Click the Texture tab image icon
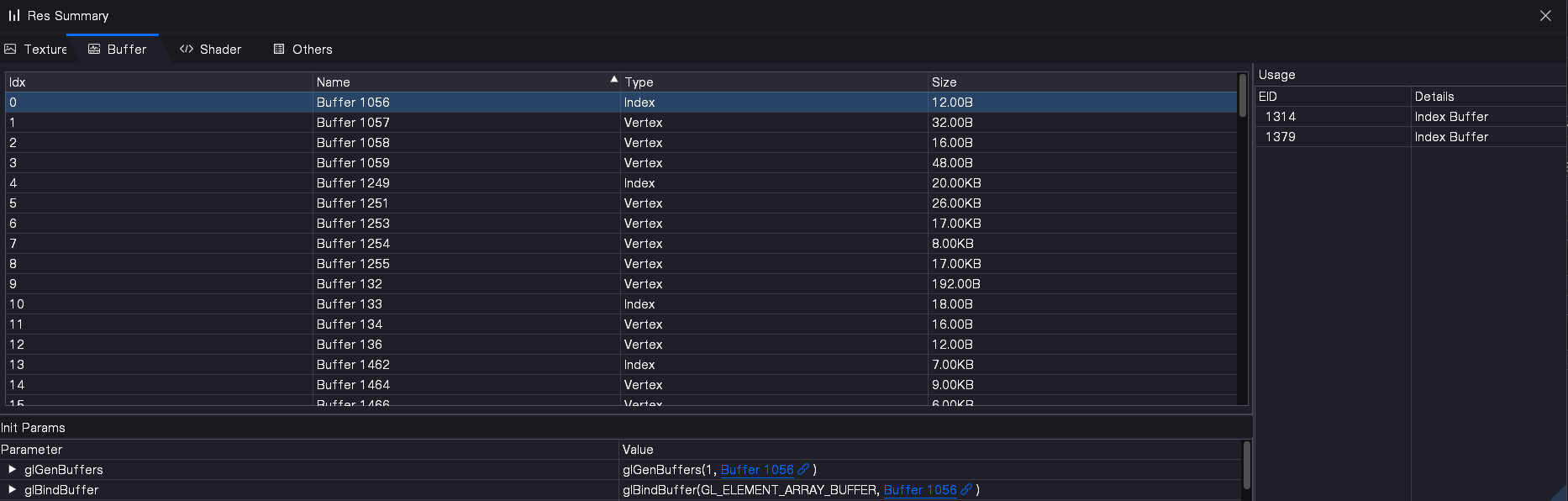The height and width of the screenshot is (501, 1568). [x=11, y=50]
